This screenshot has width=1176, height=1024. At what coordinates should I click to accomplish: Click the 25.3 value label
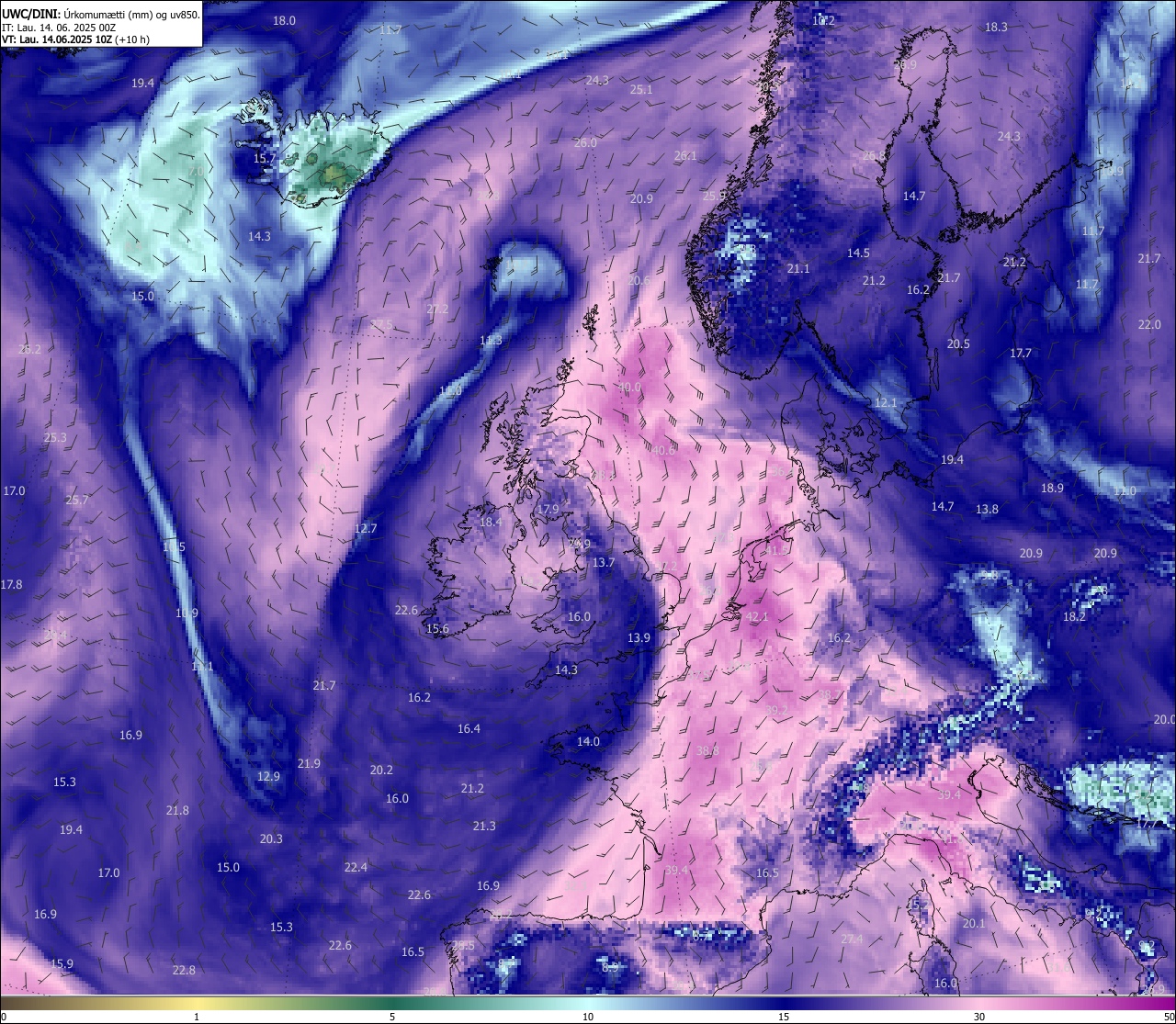(55, 437)
